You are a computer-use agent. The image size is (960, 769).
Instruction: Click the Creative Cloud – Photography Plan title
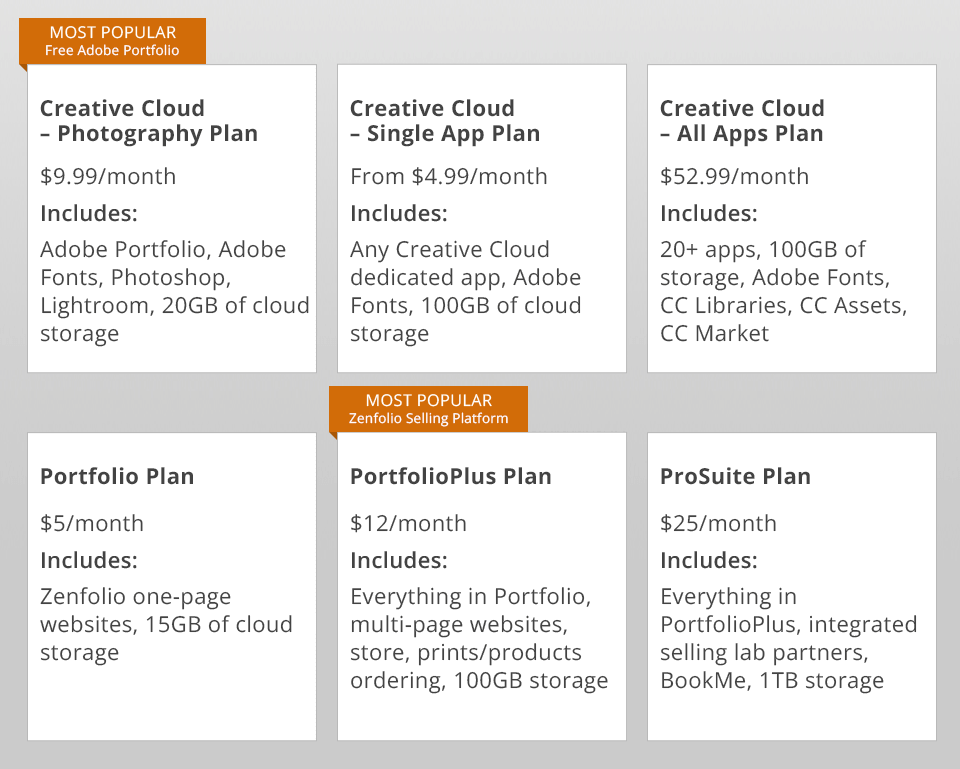point(149,121)
